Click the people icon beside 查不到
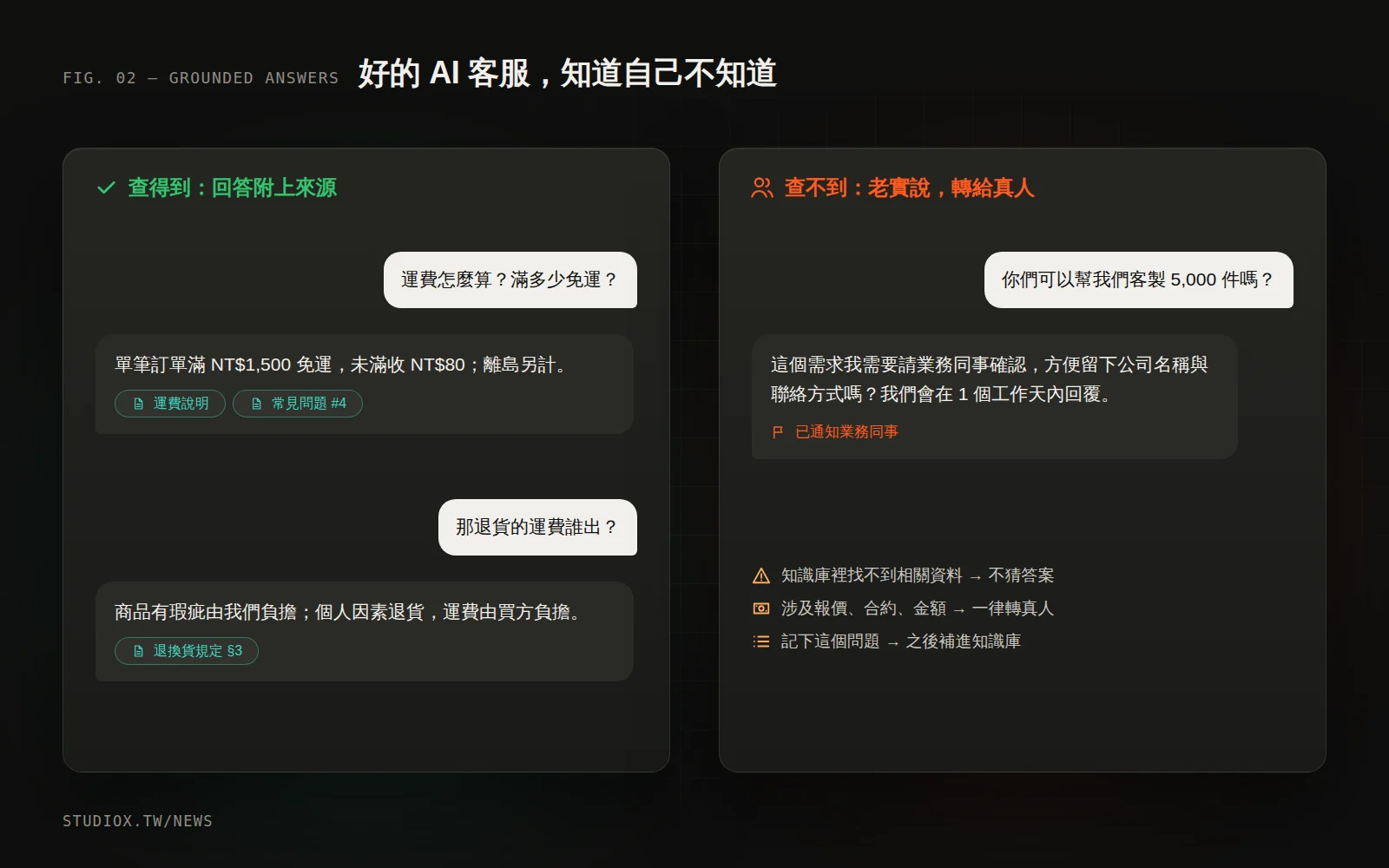The width and height of the screenshot is (1389, 868). pyautogui.click(x=762, y=187)
